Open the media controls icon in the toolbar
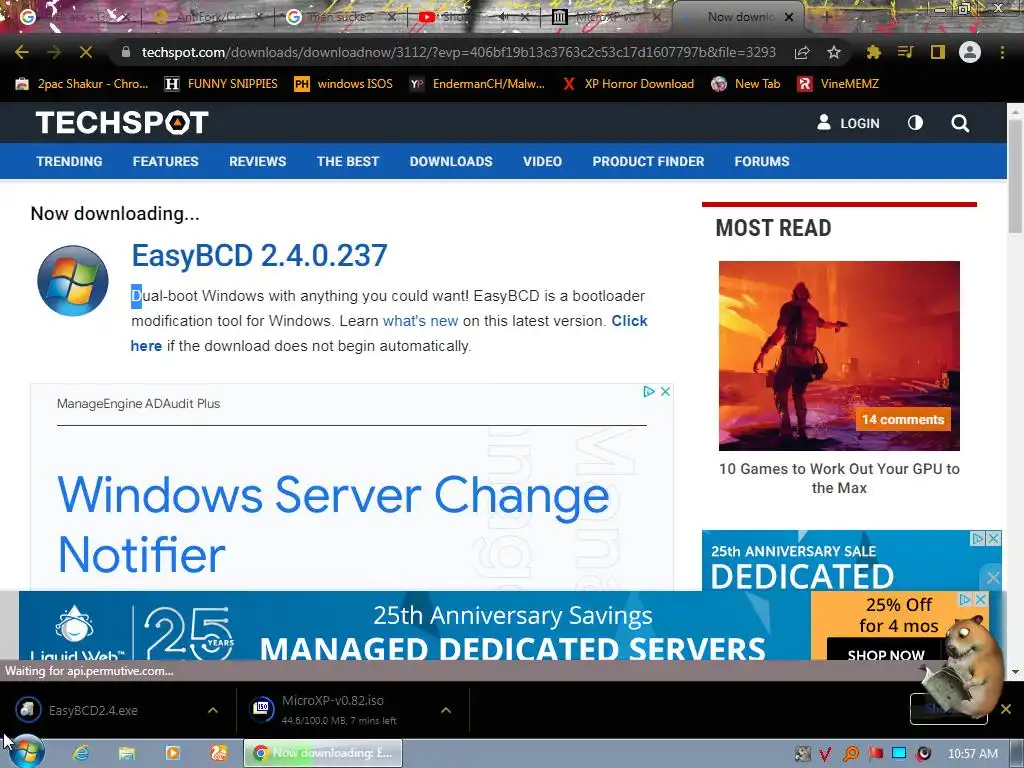Image resolution: width=1024 pixels, height=768 pixels. pos(905,52)
